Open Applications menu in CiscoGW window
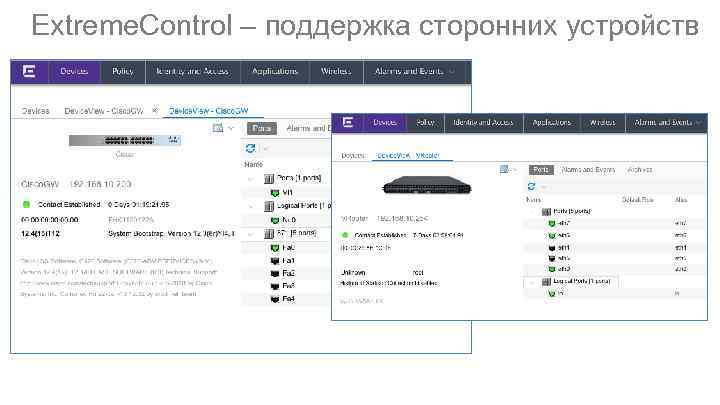Image resolution: width=720 pixels, height=405 pixels. 275,71
